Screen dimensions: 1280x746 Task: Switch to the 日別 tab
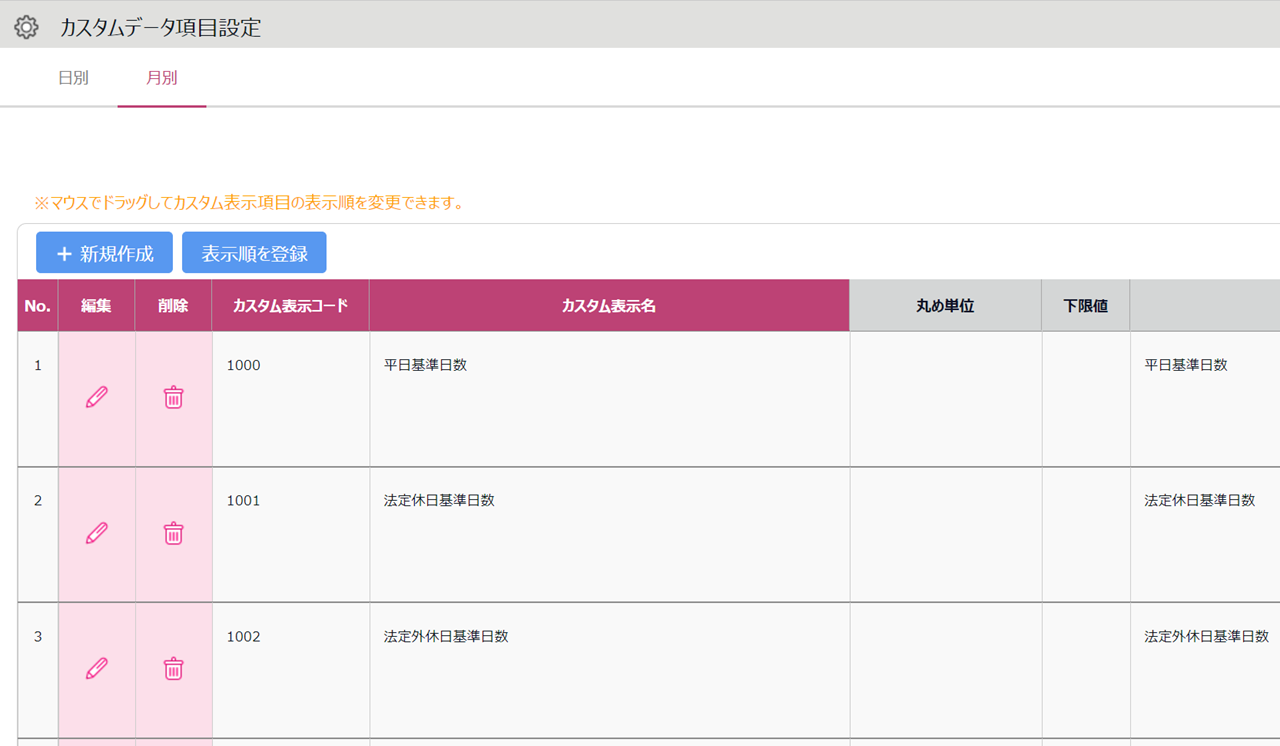click(74, 77)
